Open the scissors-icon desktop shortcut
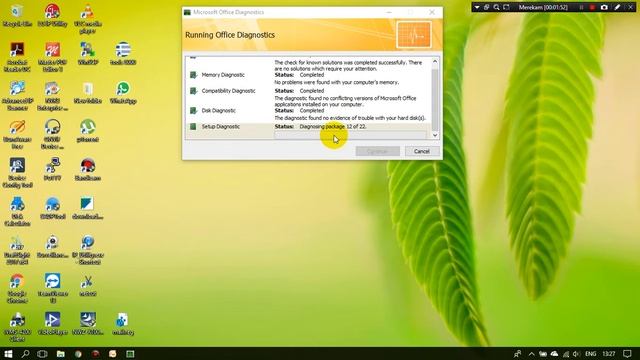Screen dimensions: 640x360 pos(87,285)
